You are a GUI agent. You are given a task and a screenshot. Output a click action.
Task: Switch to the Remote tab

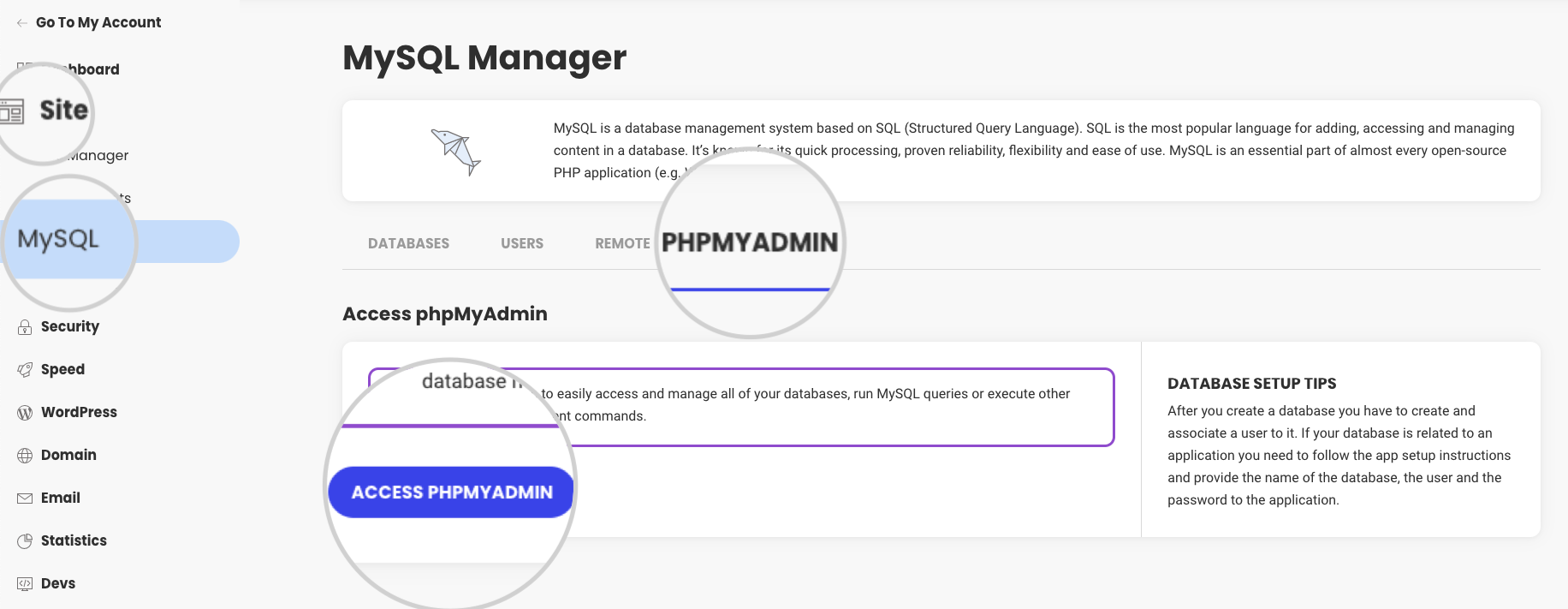tap(622, 243)
